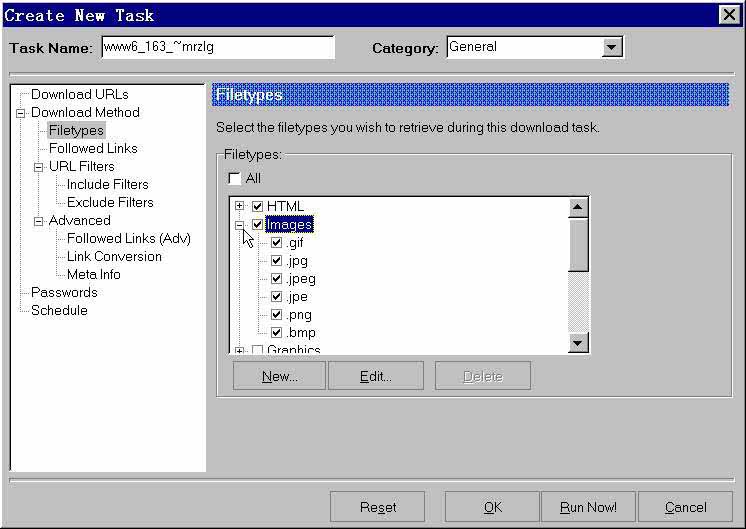This screenshot has width=746, height=529.
Task: Toggle the .bmp extension checkbox
Action: 277,333
